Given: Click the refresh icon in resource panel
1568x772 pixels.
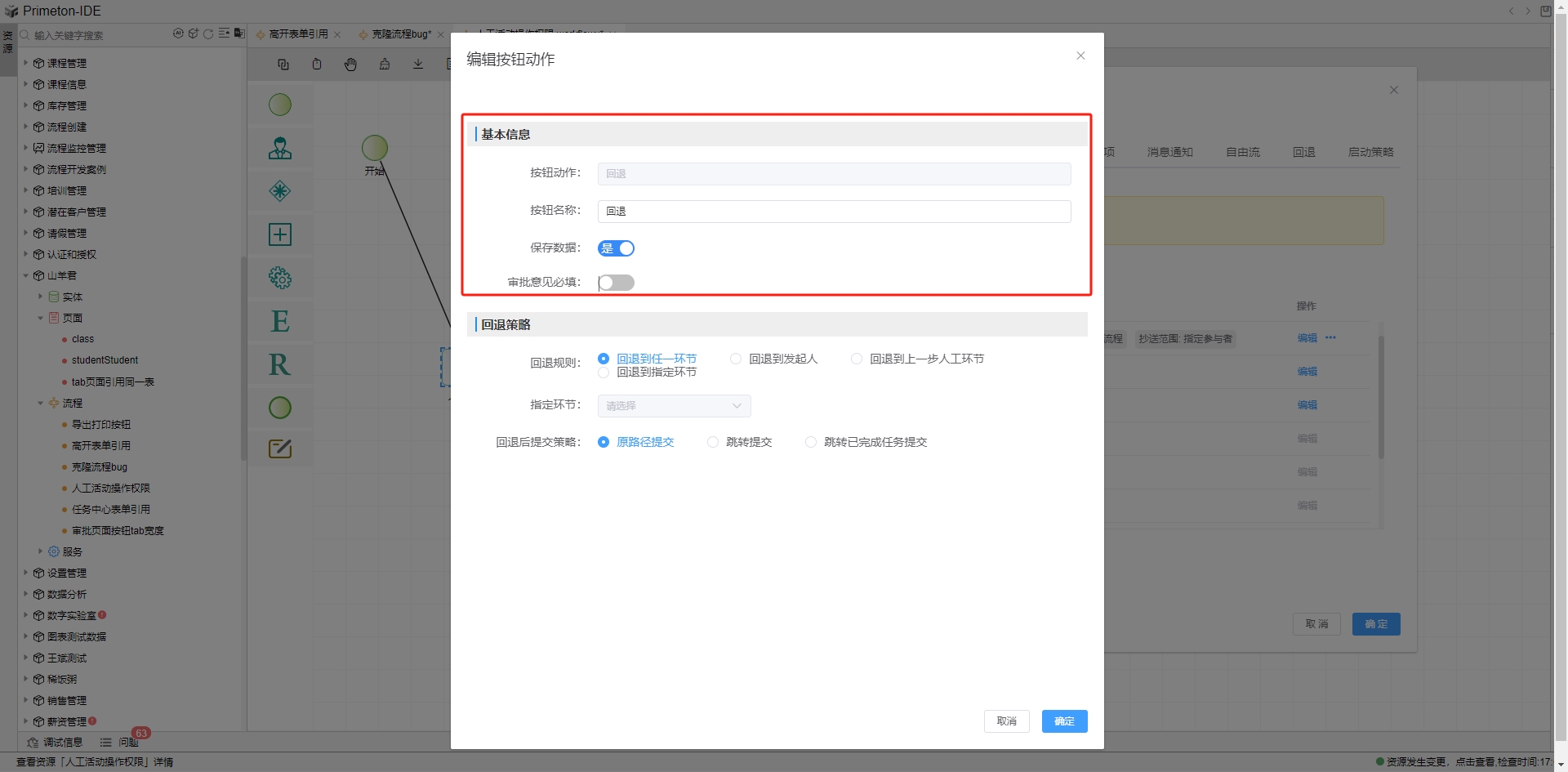Looking at the screenshot, I should pos(208,34).
